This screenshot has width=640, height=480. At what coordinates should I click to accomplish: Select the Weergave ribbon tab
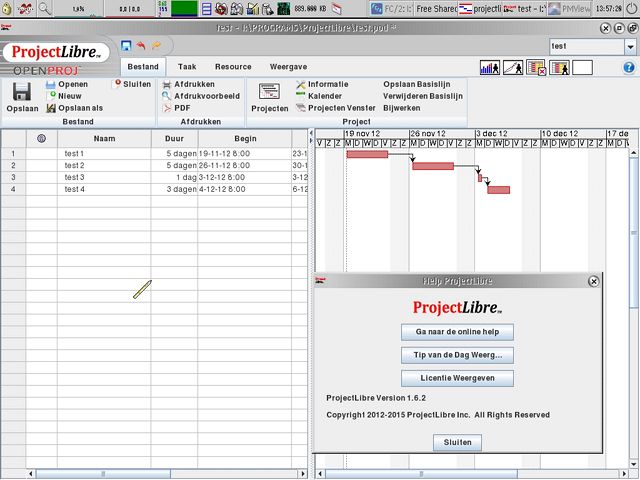click(288, 66)
